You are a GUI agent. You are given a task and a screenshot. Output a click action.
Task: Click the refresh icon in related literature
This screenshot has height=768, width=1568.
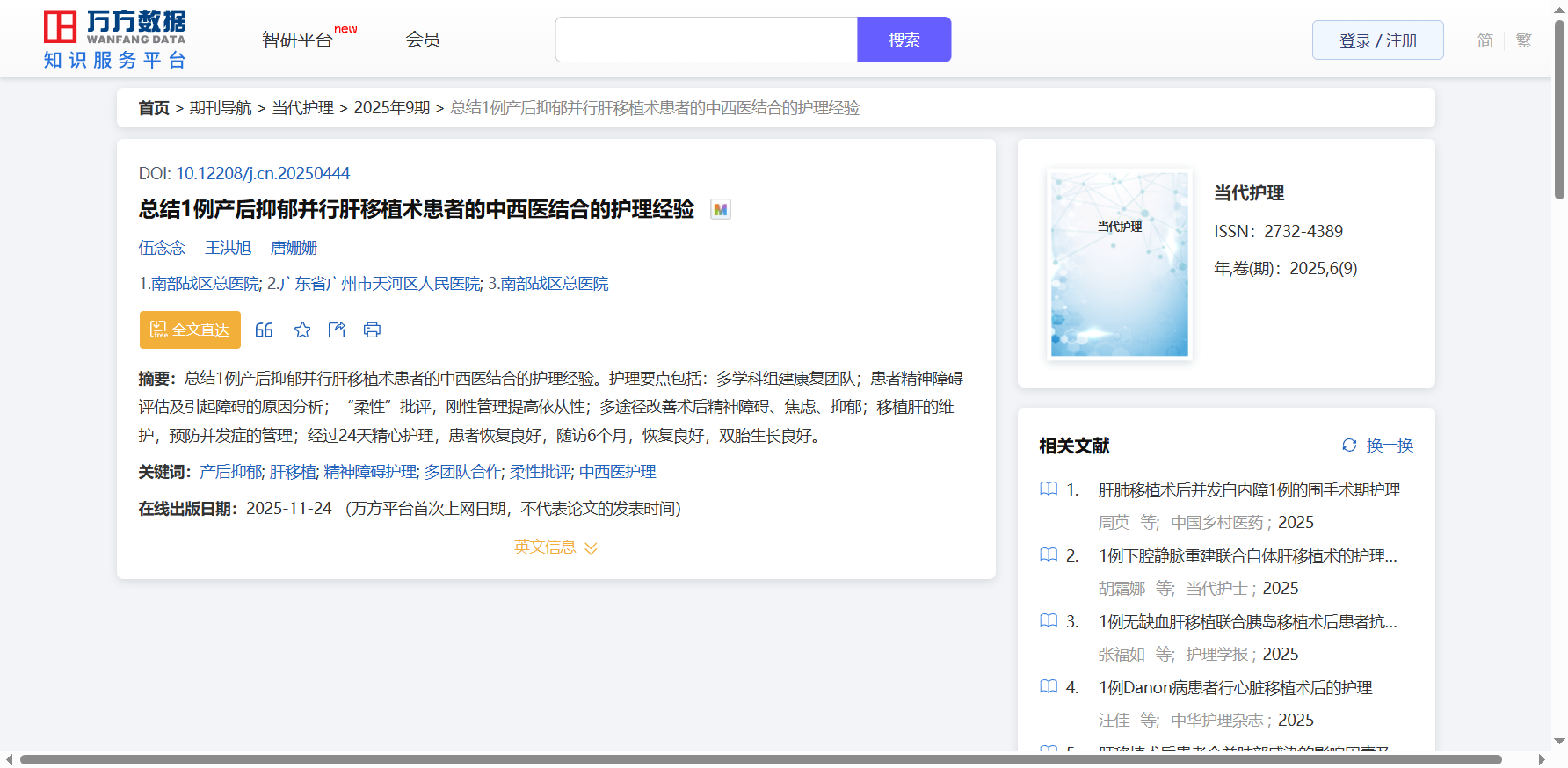pos(1349,446)
